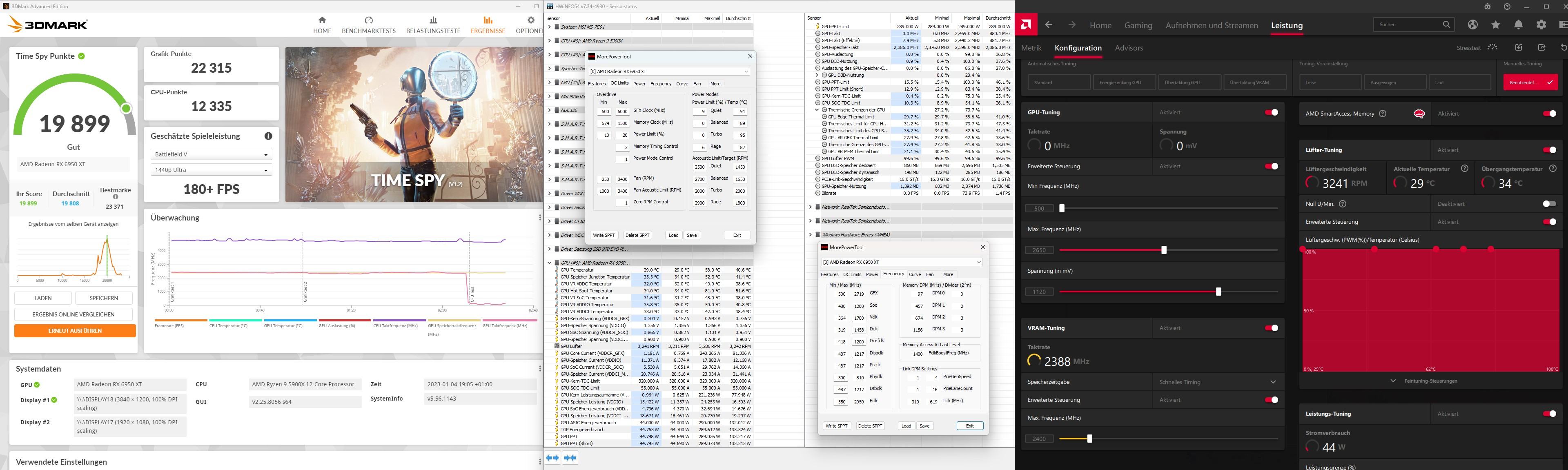
Task: Click Write SPPT in upper MorePowerTool
Action: point(604,235)
